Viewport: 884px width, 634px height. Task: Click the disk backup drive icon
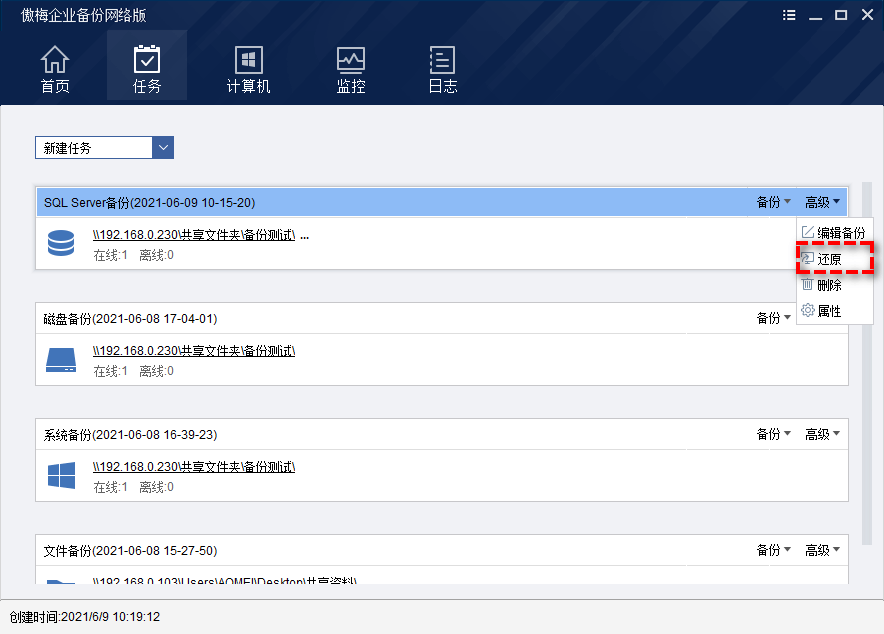[62, 360]
